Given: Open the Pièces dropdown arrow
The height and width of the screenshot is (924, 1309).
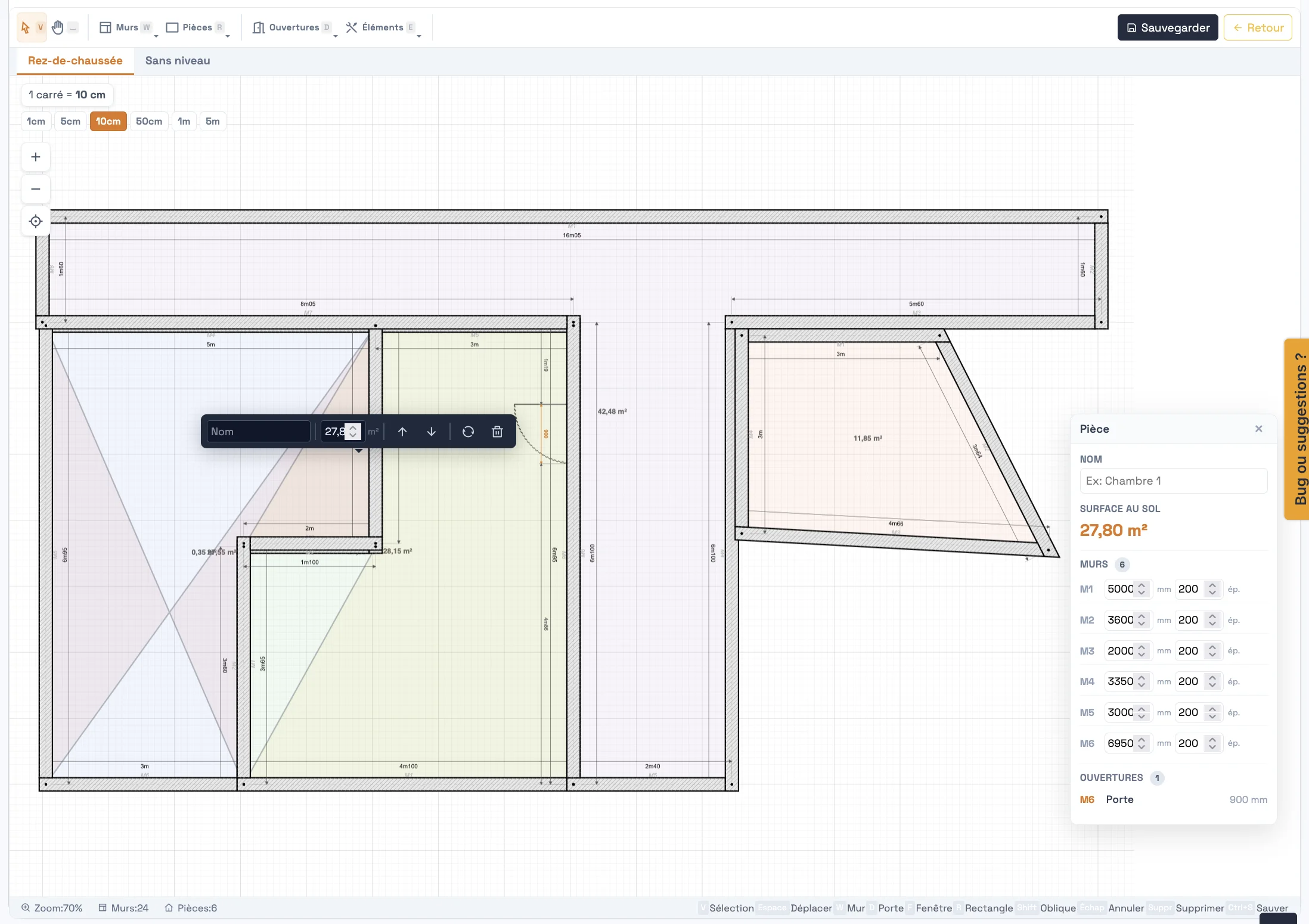Looking at the screenshot, I should click(x=228, y=36).
